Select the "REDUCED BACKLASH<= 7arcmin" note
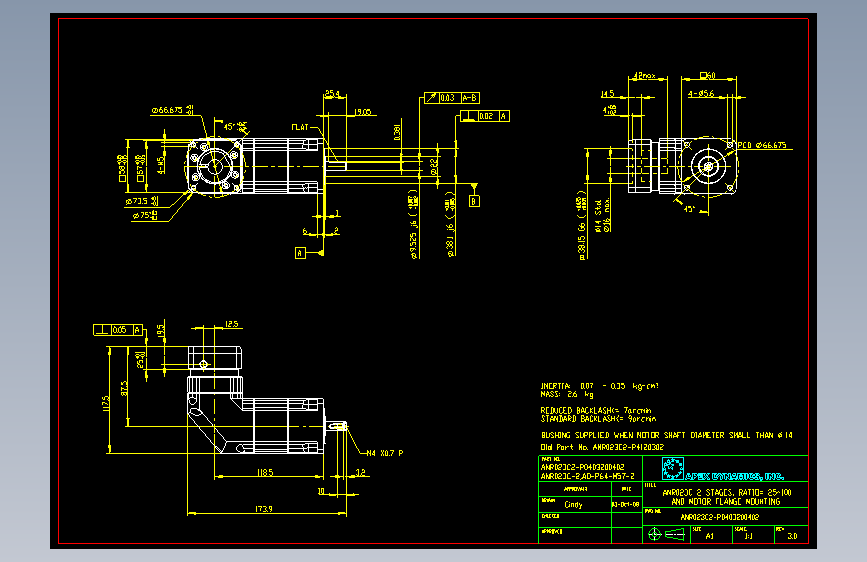 (596, 410)
